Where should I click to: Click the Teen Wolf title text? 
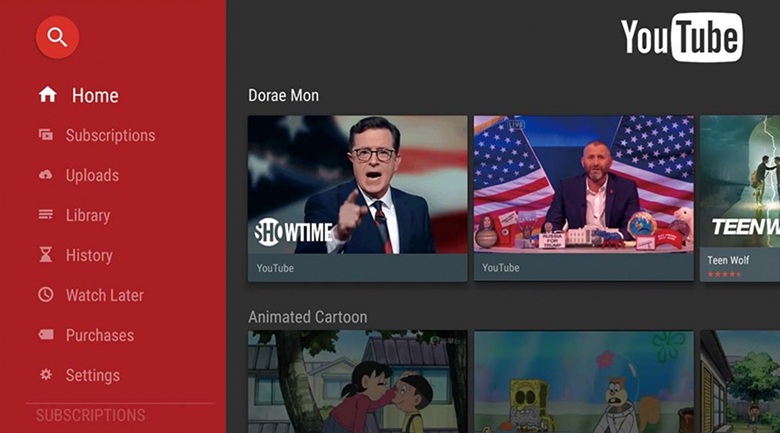point(728,260)
